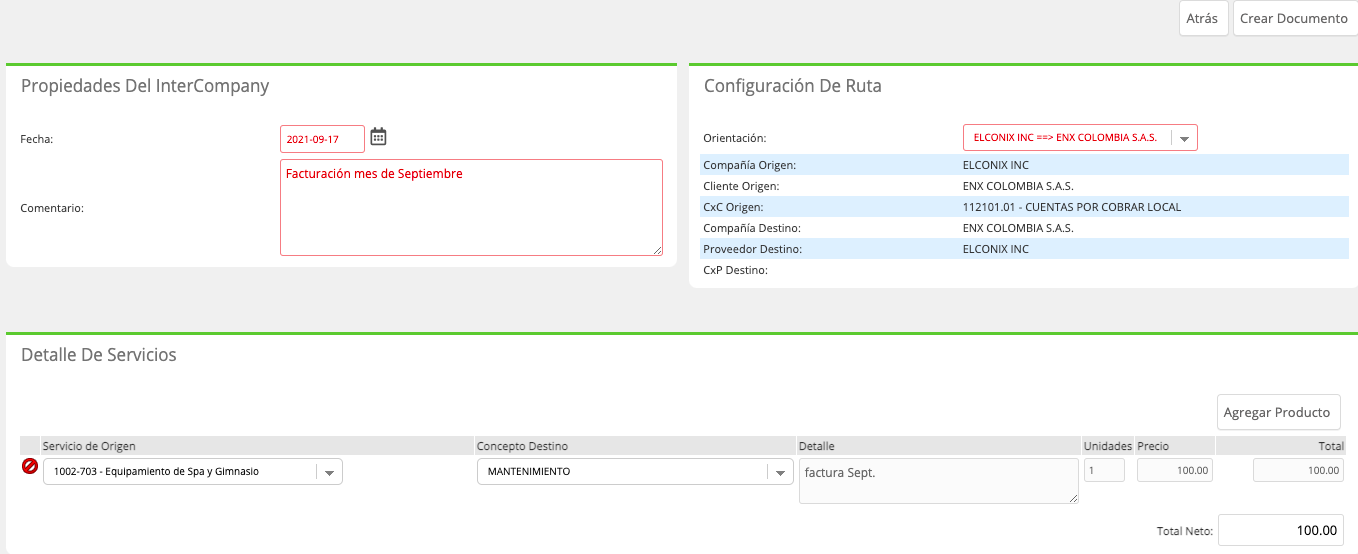Focus the Fecha date field
The height and width of the screenshot is (554, 1358).
322,139
